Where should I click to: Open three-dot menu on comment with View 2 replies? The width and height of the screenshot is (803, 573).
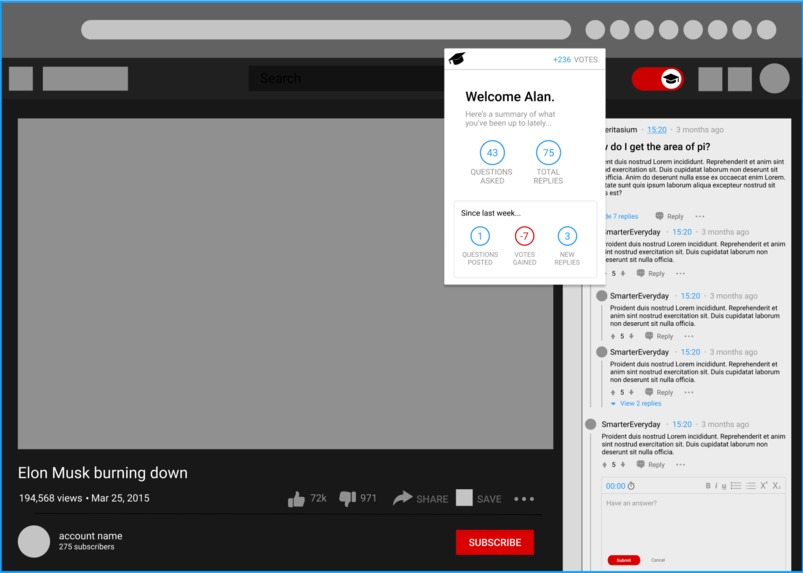tap(689, 393)
